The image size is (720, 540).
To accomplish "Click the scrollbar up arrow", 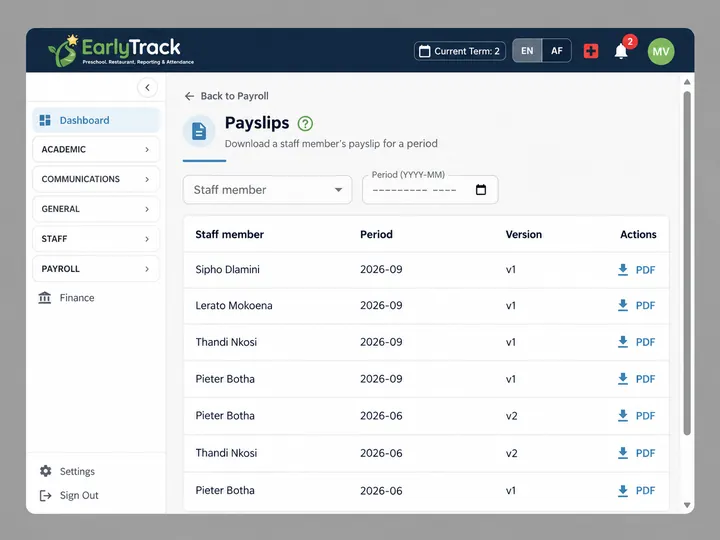I will [x=687, y=82].
